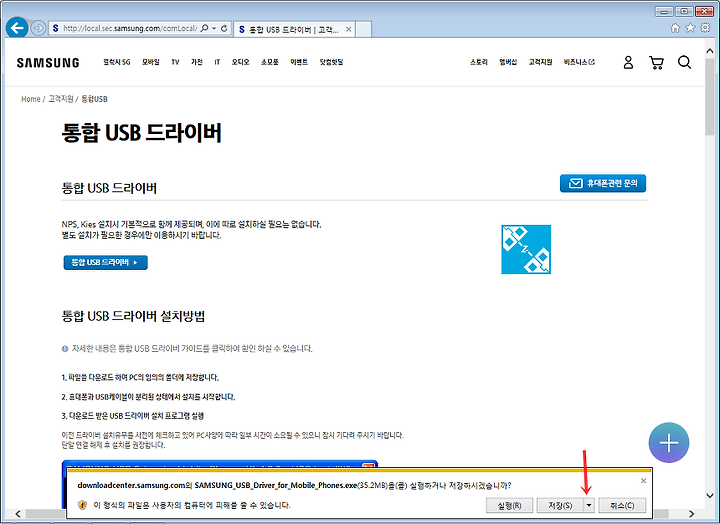
Task: Open the 오디오 menu
Action: click(240, 62)
